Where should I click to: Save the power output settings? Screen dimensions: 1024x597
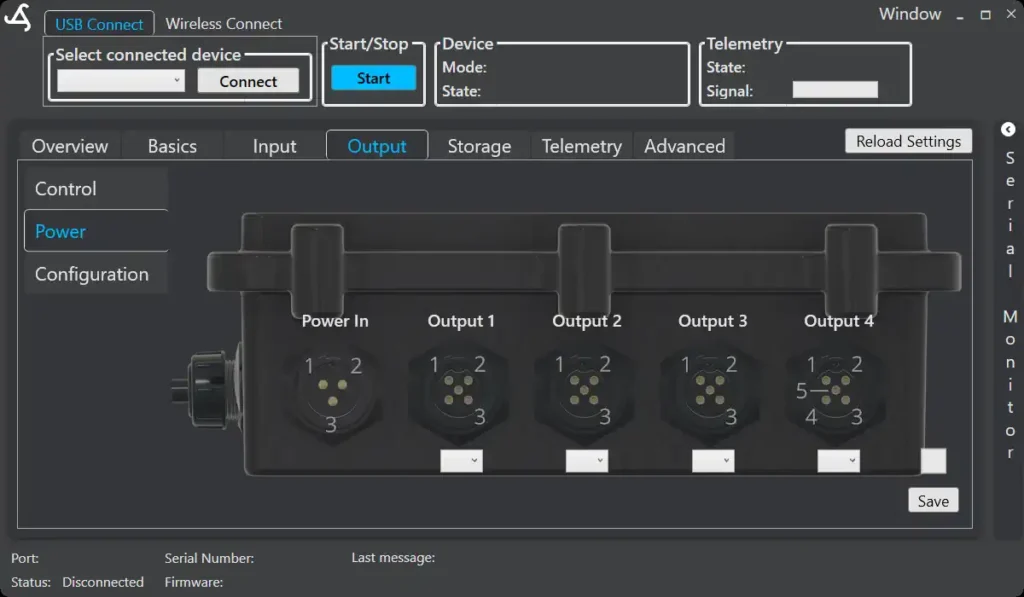[932, 499]
